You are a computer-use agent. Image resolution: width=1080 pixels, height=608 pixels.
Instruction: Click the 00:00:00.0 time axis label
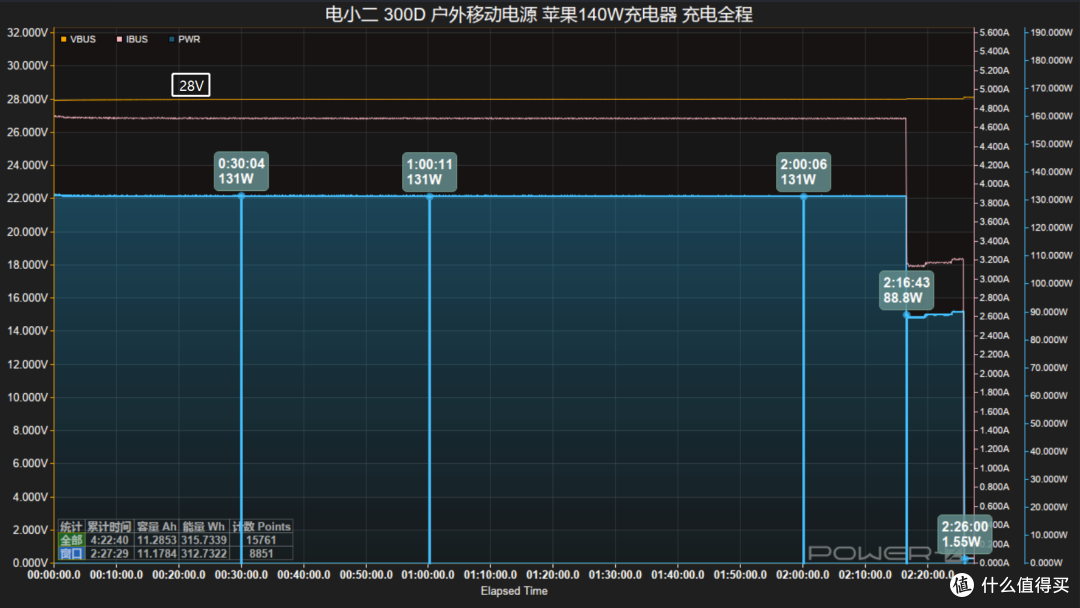(54, 574)
